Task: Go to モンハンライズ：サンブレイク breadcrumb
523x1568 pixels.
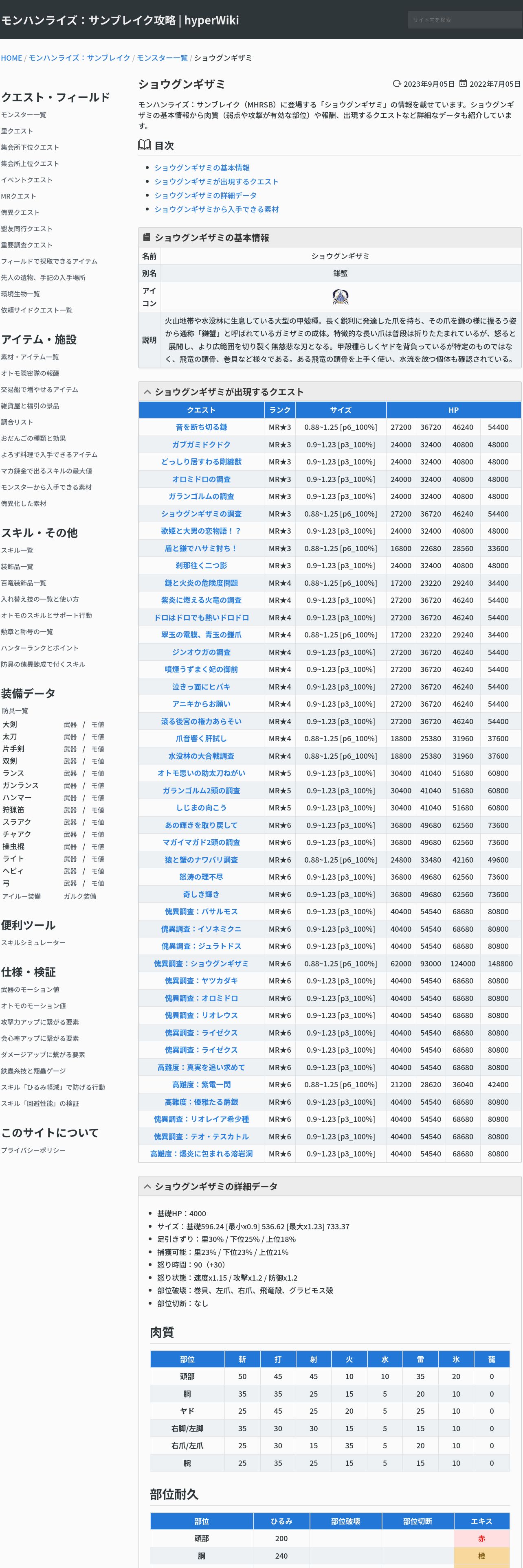Action: [x=80, y=58]
